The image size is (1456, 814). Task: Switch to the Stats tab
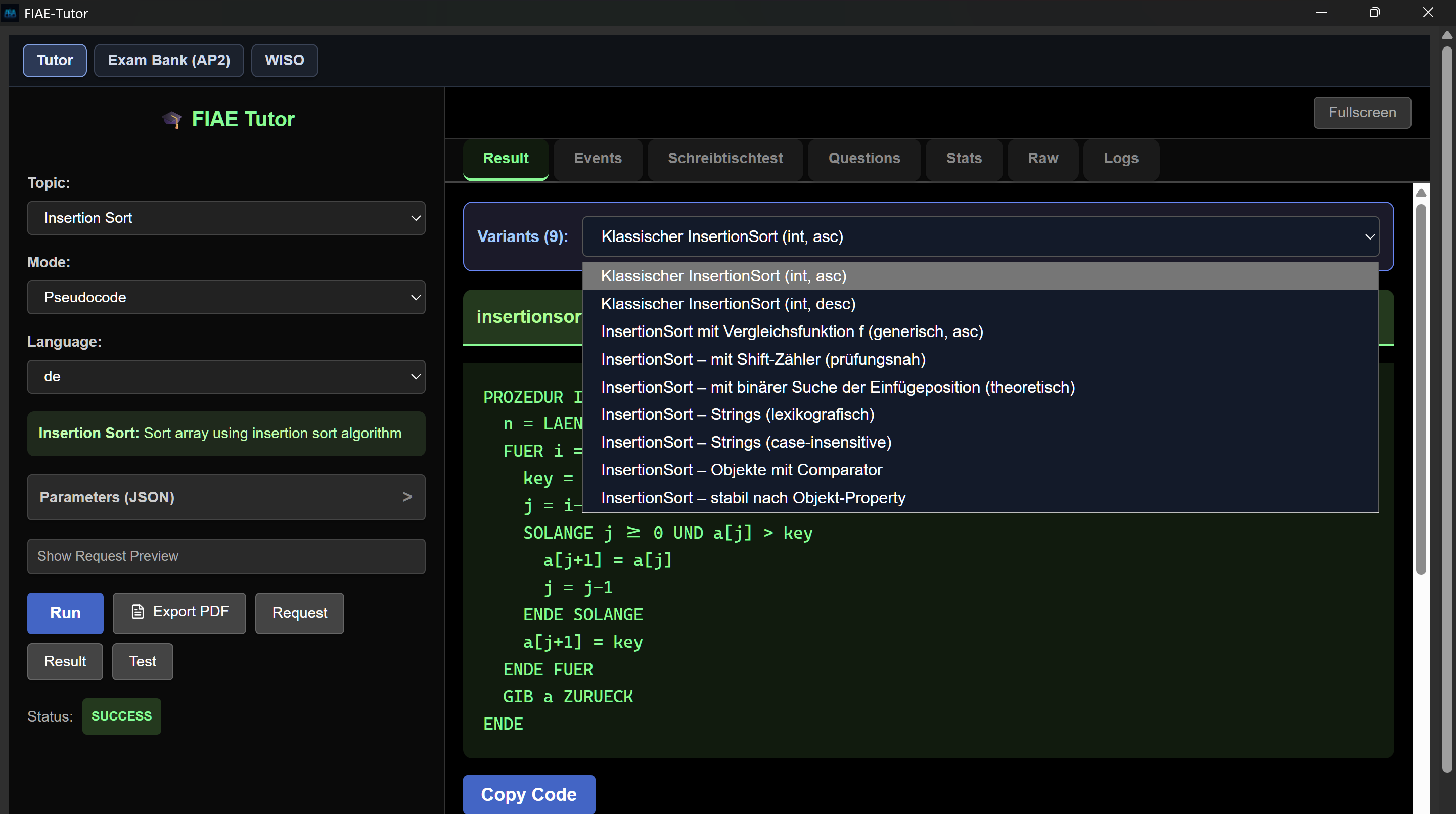[x=964, y=159]
